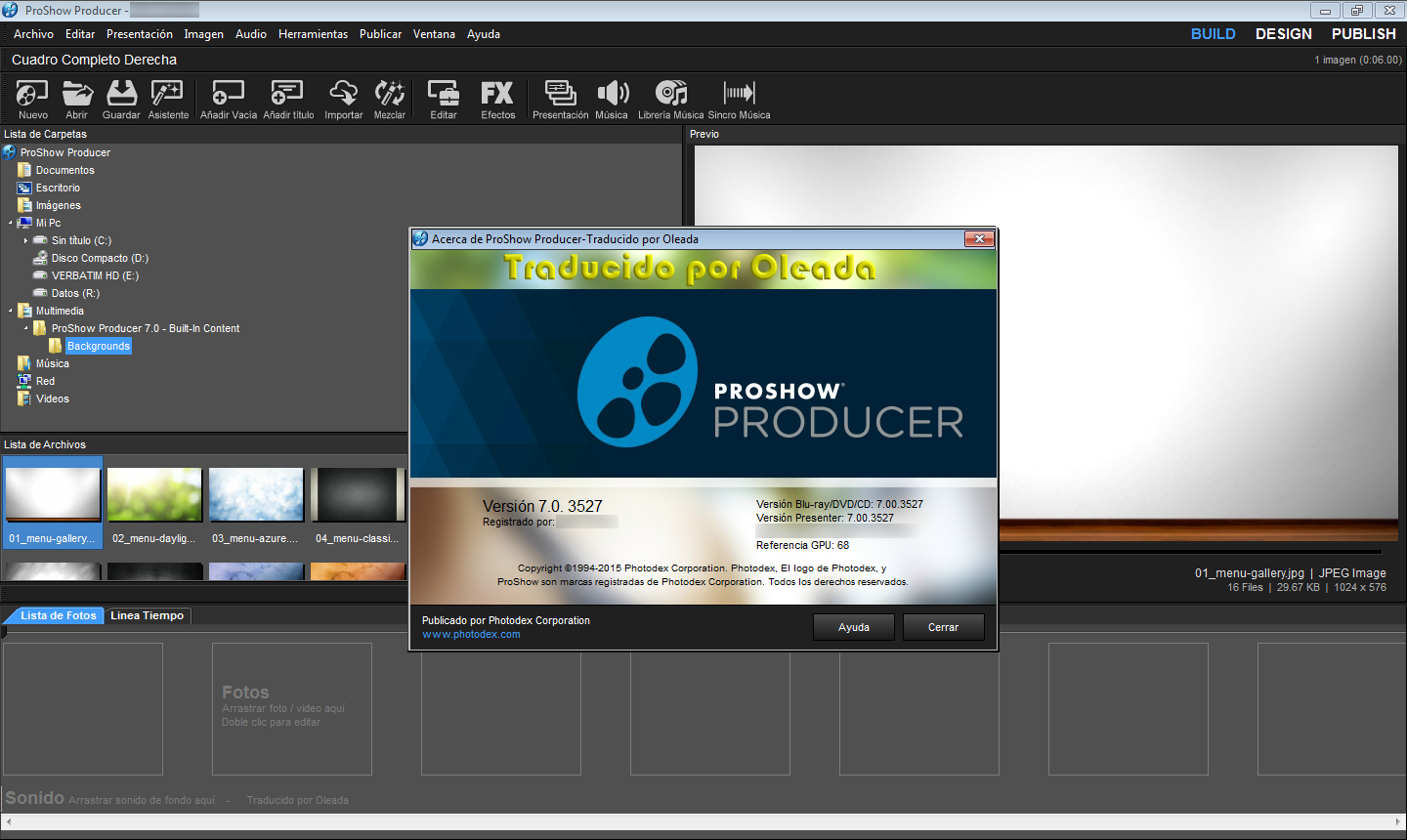Save the show with the Guardar icon

121,100
